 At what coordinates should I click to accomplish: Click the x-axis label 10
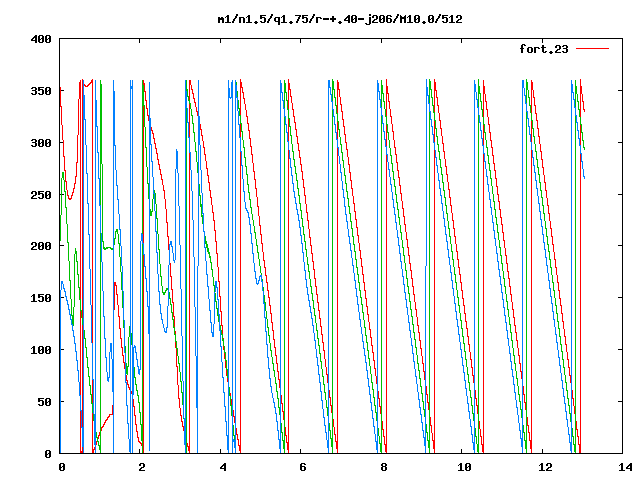pyautogui.click(x=464, y=467)
